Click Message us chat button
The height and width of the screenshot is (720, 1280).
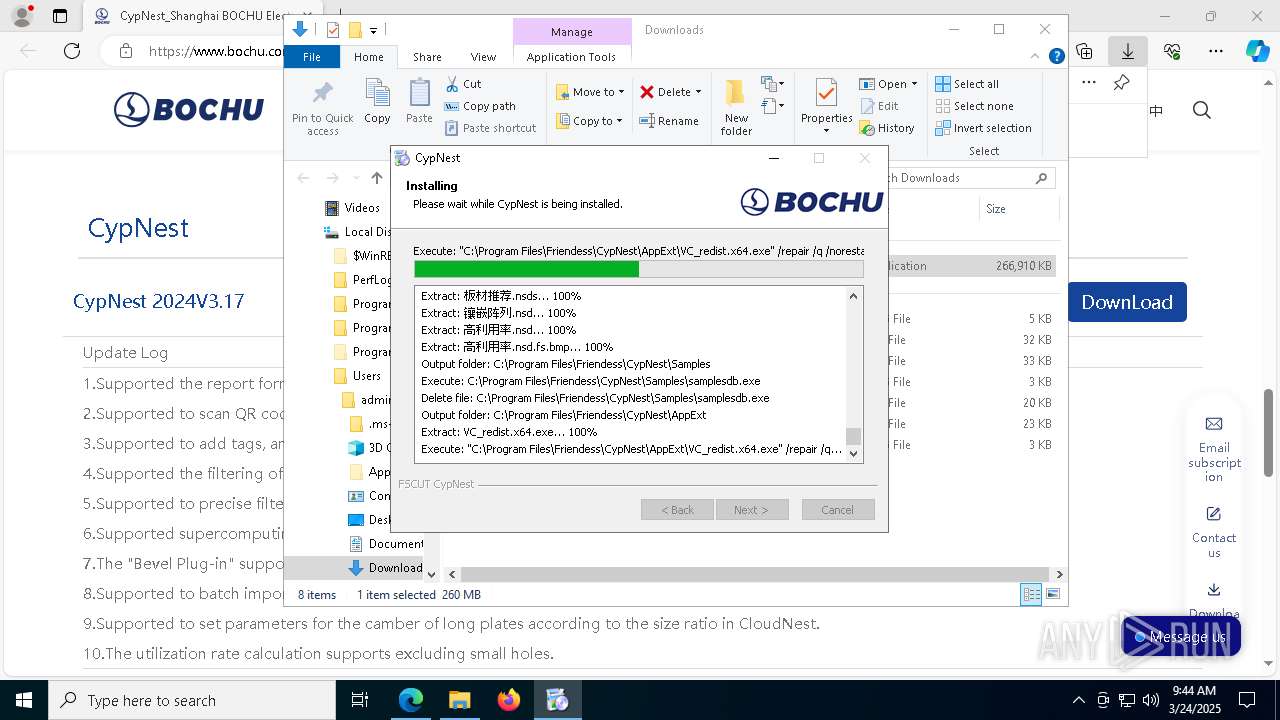pyautogui.click(x=1181, y=637)
